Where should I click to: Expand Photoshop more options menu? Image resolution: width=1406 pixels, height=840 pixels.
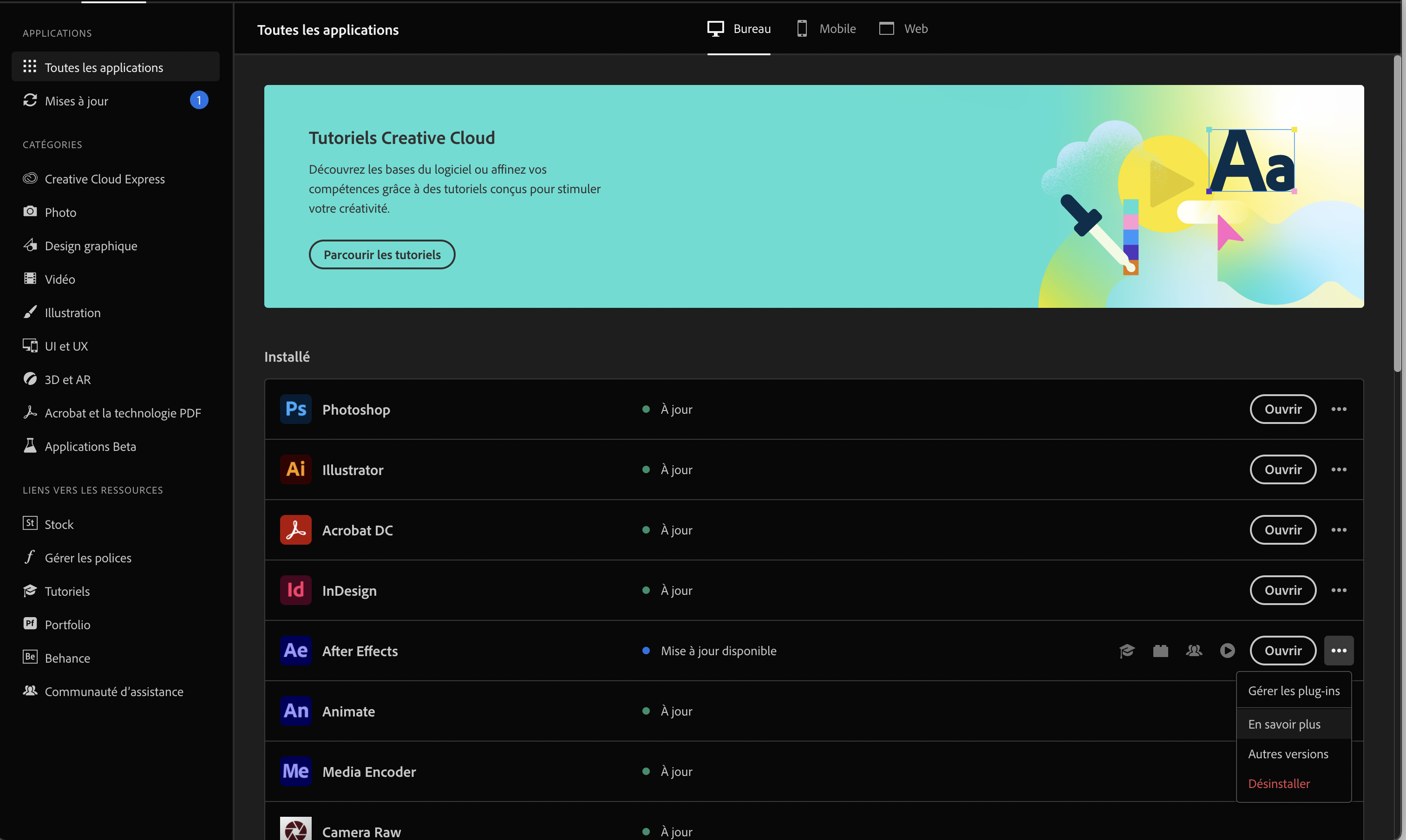[x=1339, y=409]
